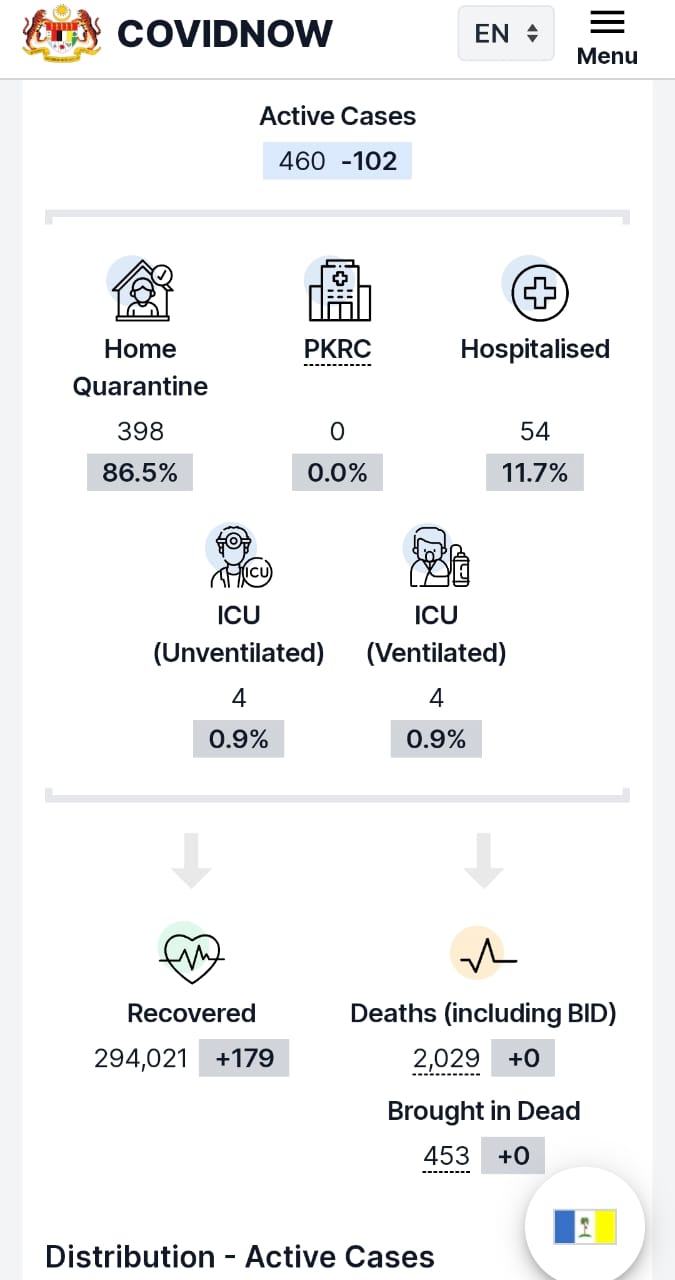Click the Deaths heartbeat line icon
The height and width of the screenshot is (1280, 675).
(483, 954)
